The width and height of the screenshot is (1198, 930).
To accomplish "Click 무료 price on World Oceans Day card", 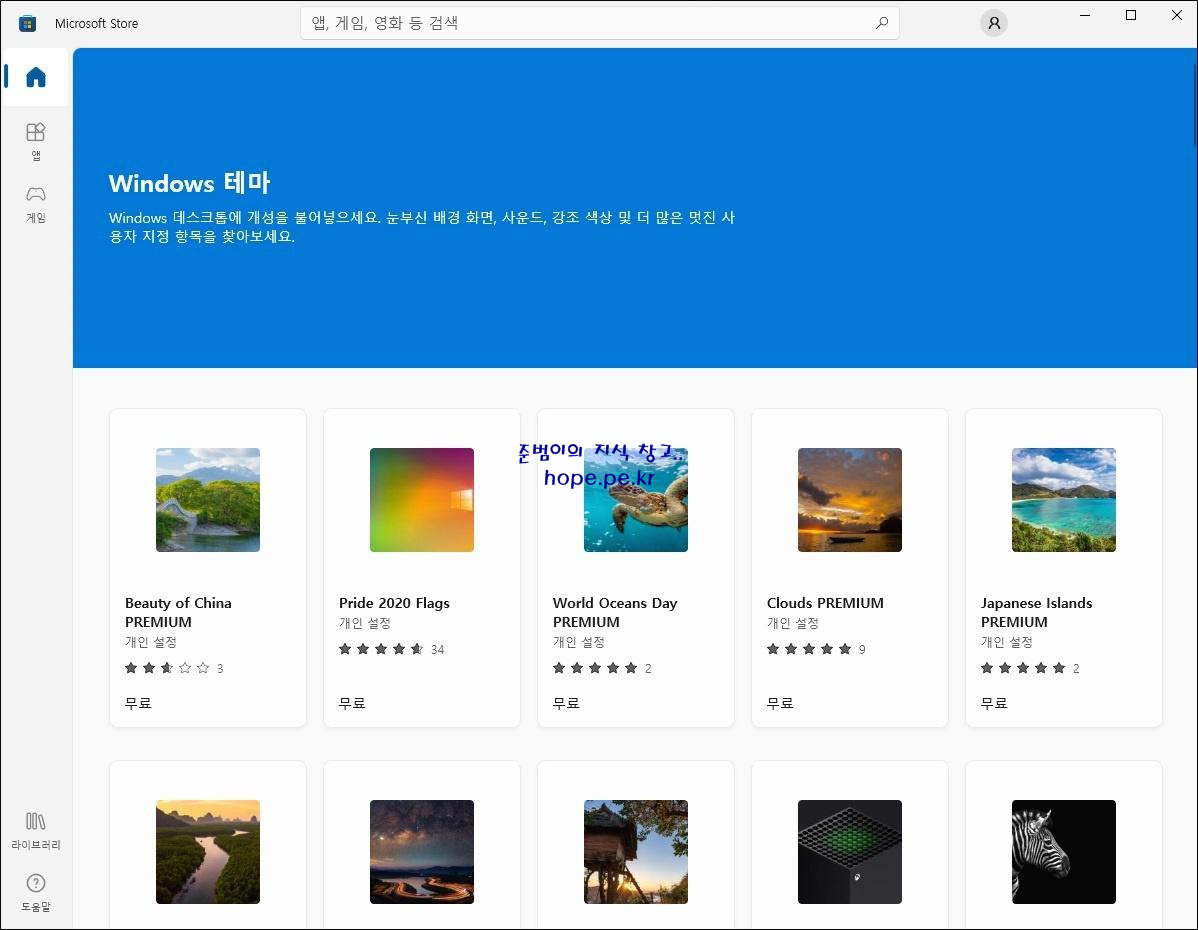I will pos(566,703).
